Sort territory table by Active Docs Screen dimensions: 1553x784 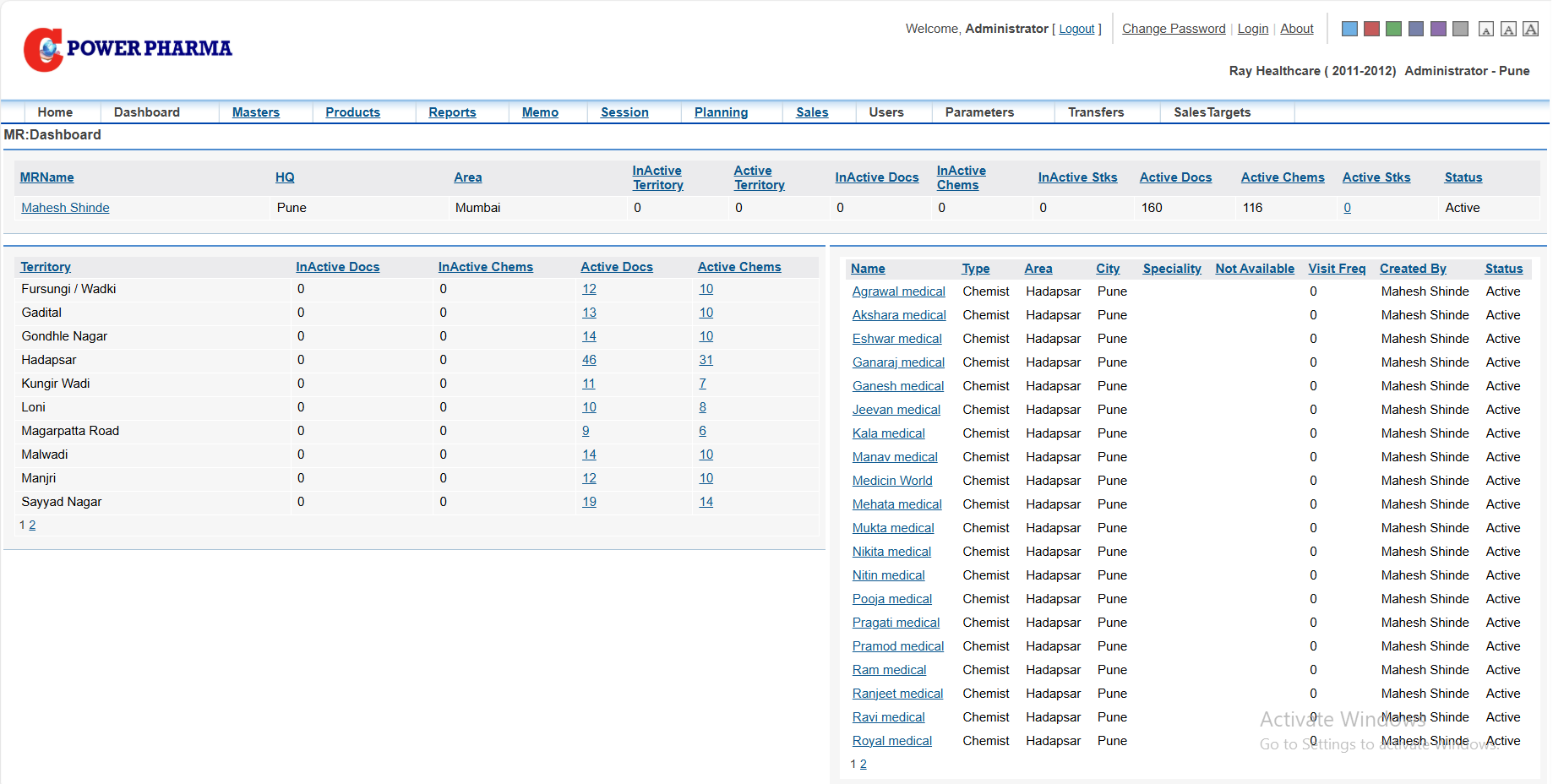pos(616,267)
